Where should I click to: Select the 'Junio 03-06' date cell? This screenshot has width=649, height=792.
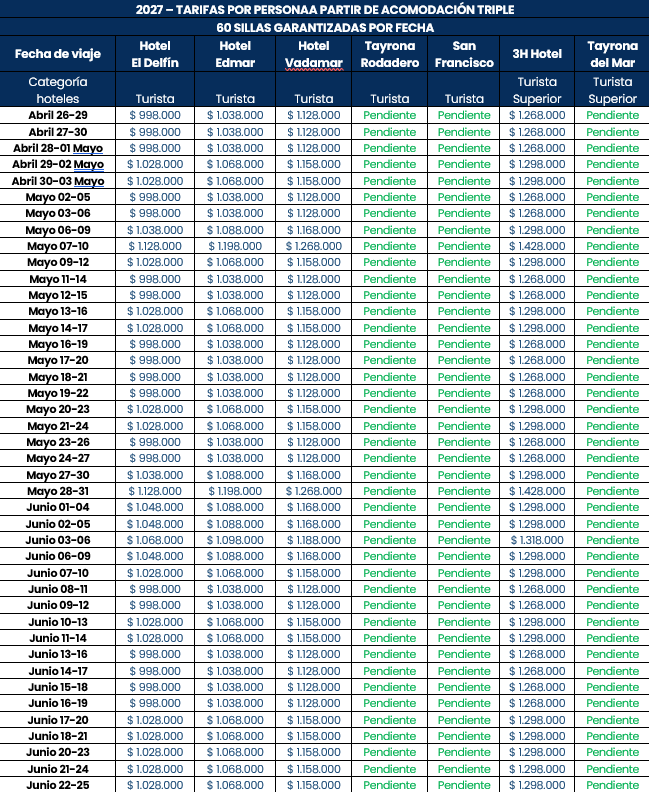58,540
